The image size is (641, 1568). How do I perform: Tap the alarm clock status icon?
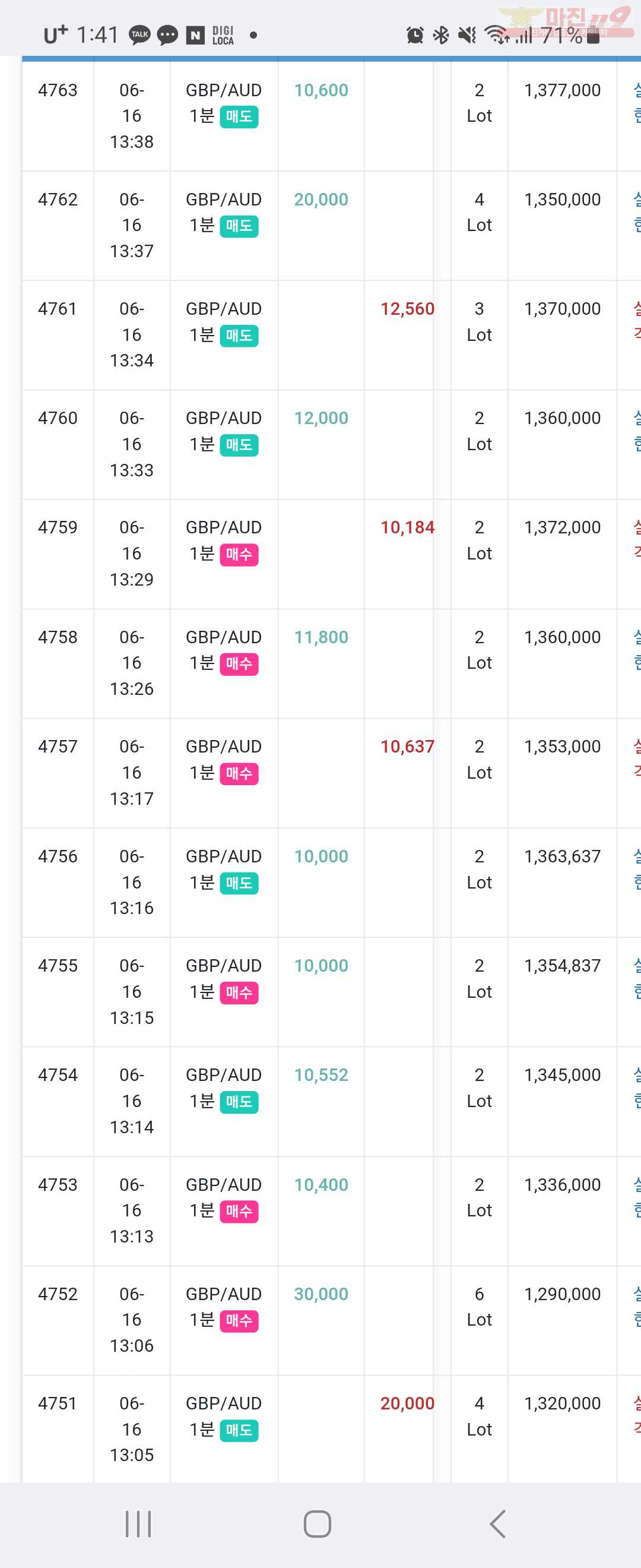click(x=415, y=35)
